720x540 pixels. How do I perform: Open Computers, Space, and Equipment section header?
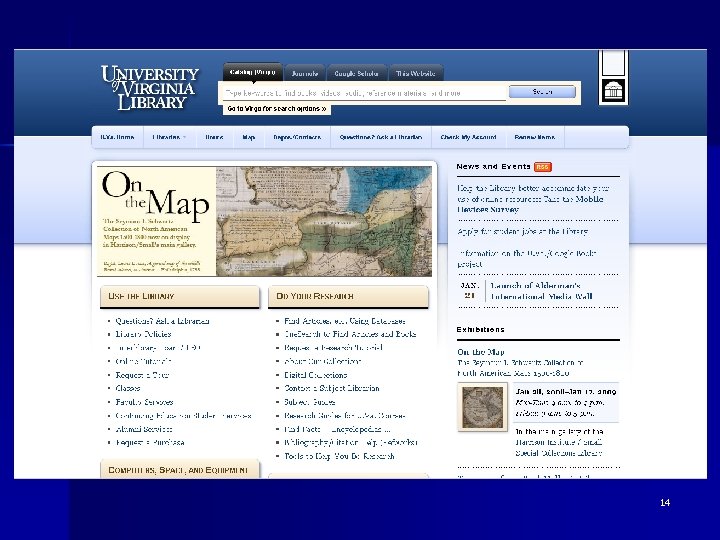pos(180,469)
